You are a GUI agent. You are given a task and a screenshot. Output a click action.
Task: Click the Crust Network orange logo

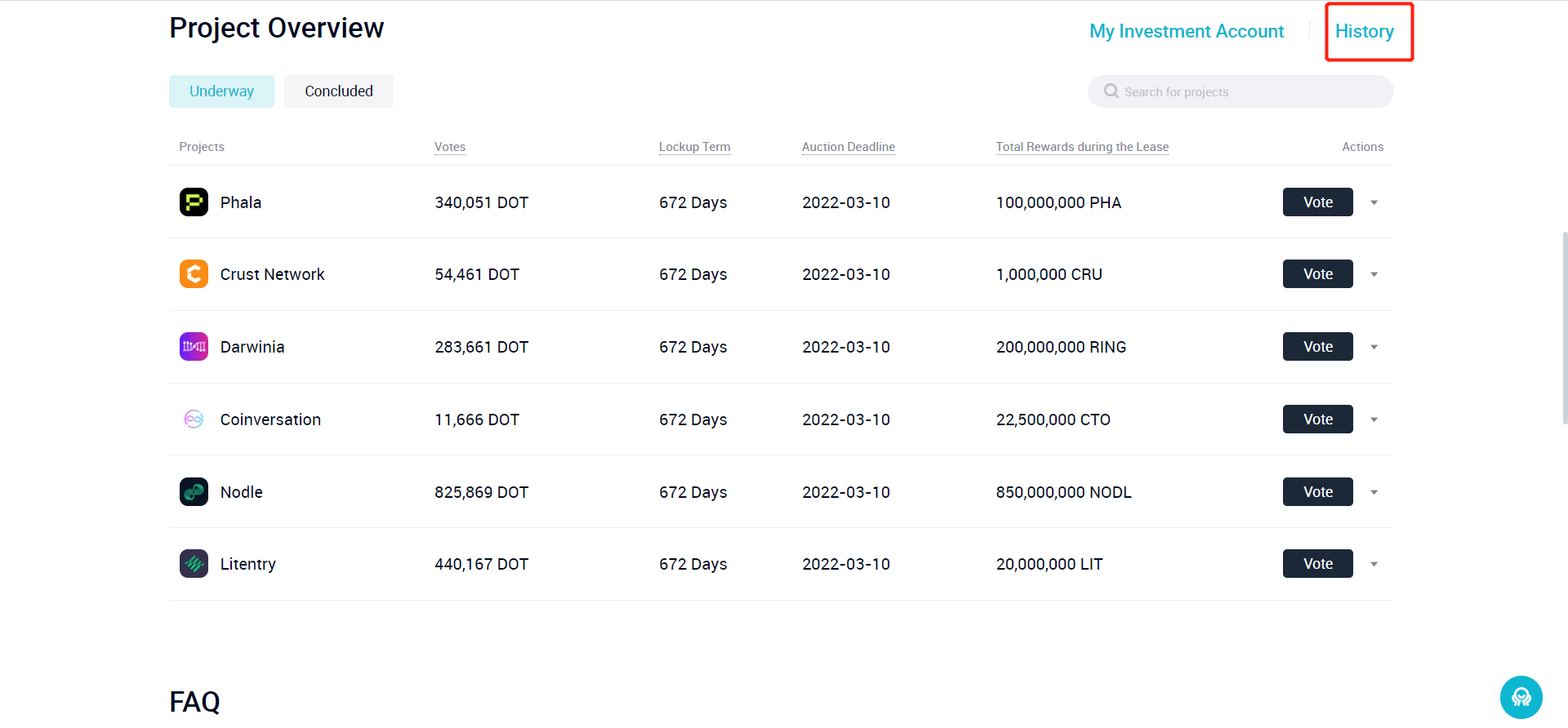pos(194,273)
